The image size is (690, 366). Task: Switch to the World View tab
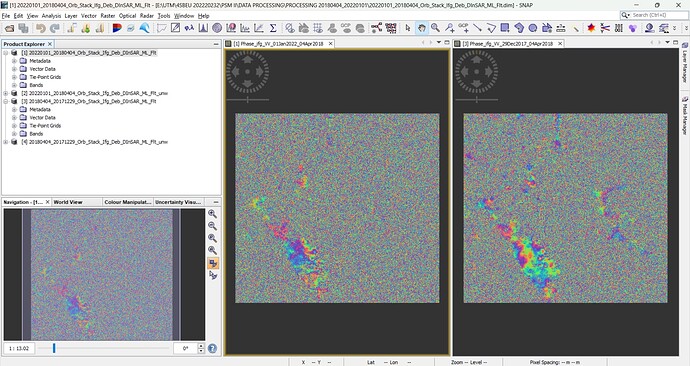coord(68,202)
